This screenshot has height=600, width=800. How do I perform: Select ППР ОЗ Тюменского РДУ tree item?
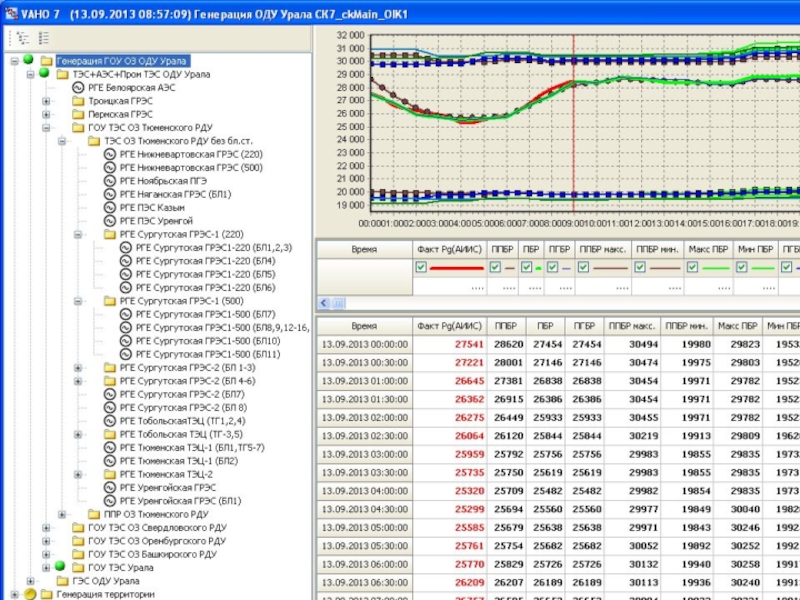tap(156, 514)
